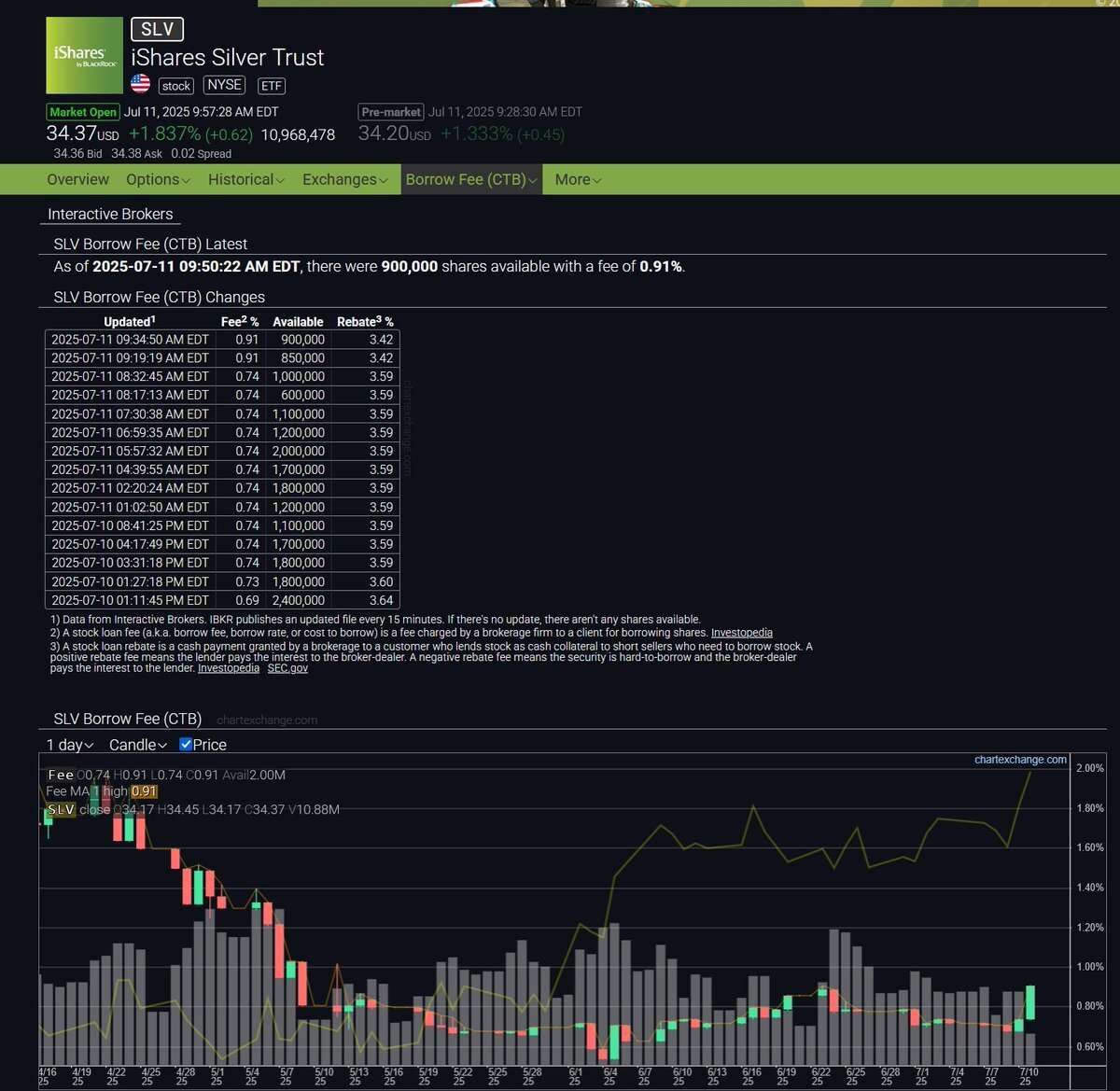
Task: Click the 2.00% axis label
Action: [x=1090, y=768]
